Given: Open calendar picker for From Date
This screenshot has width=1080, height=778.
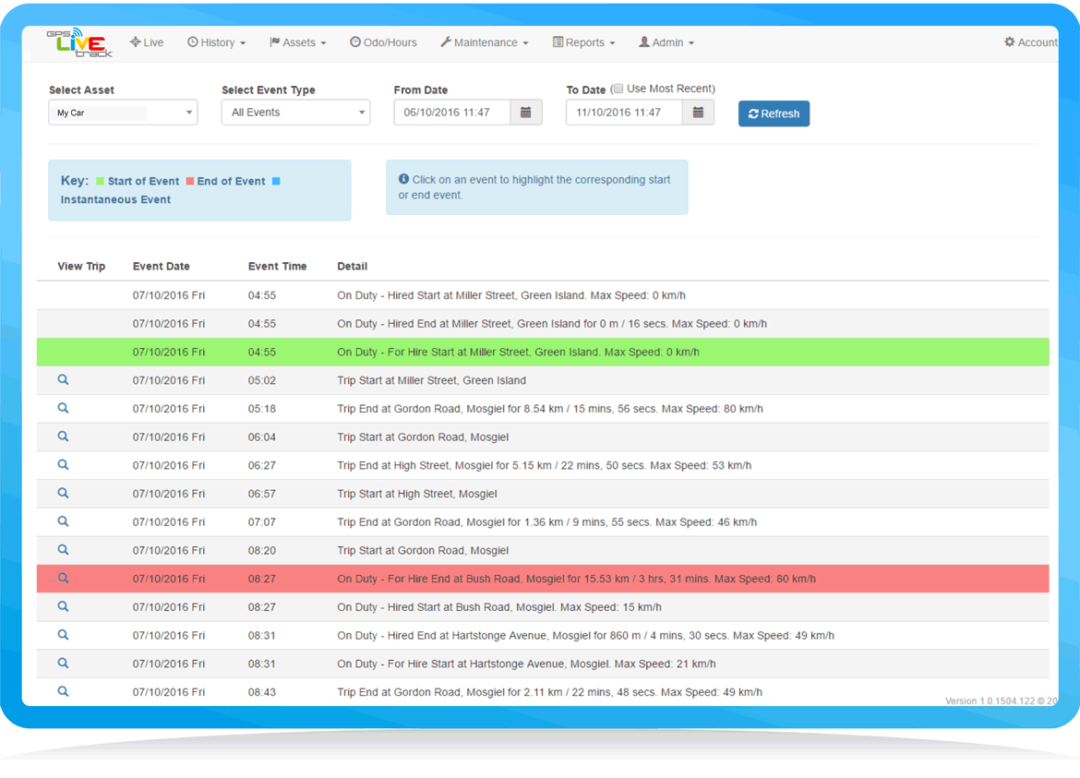Looking at the screenshot, I should point(526,113).
